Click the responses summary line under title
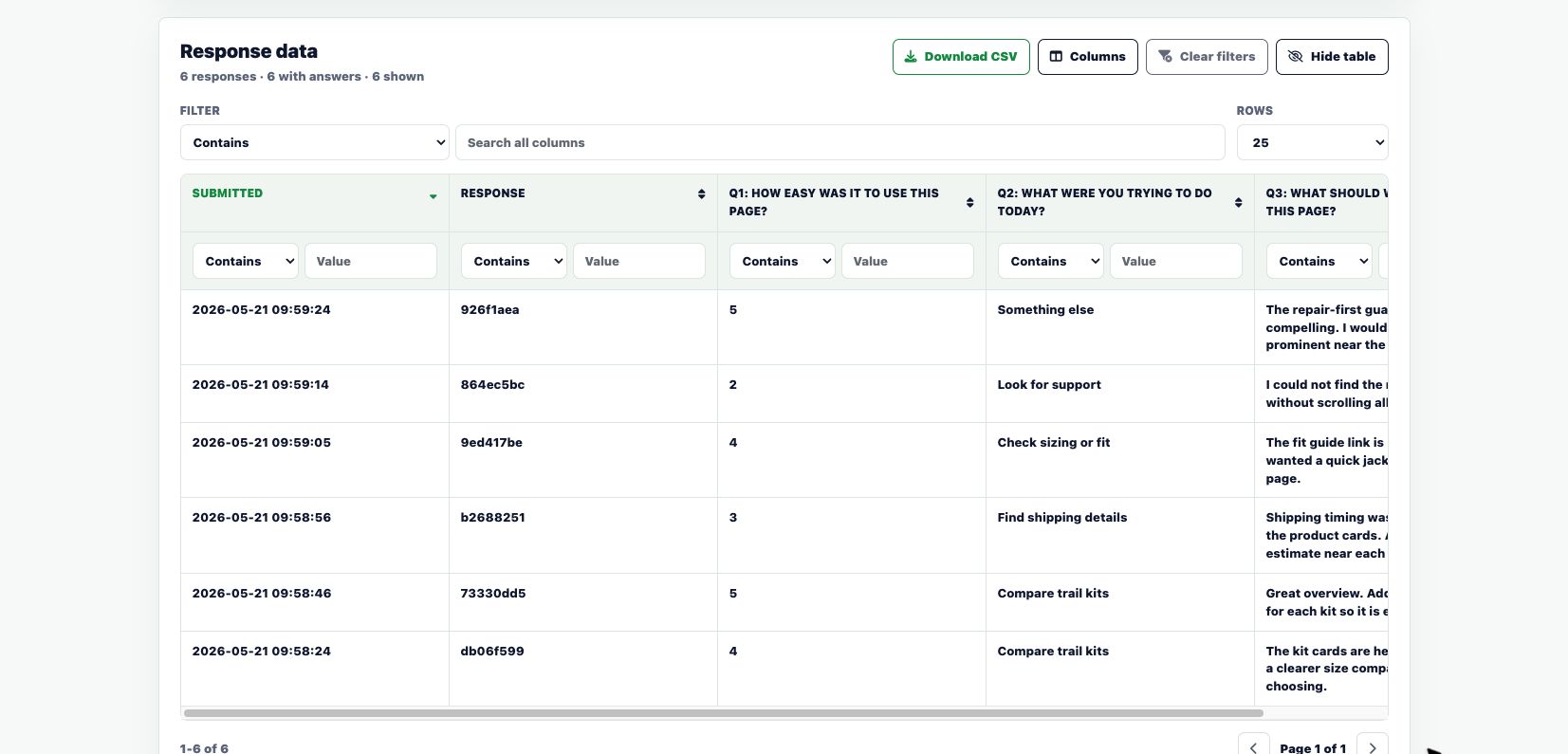The width and height of the screenshot is (1568, 754). pyautogui.click(x=302, y=77)
